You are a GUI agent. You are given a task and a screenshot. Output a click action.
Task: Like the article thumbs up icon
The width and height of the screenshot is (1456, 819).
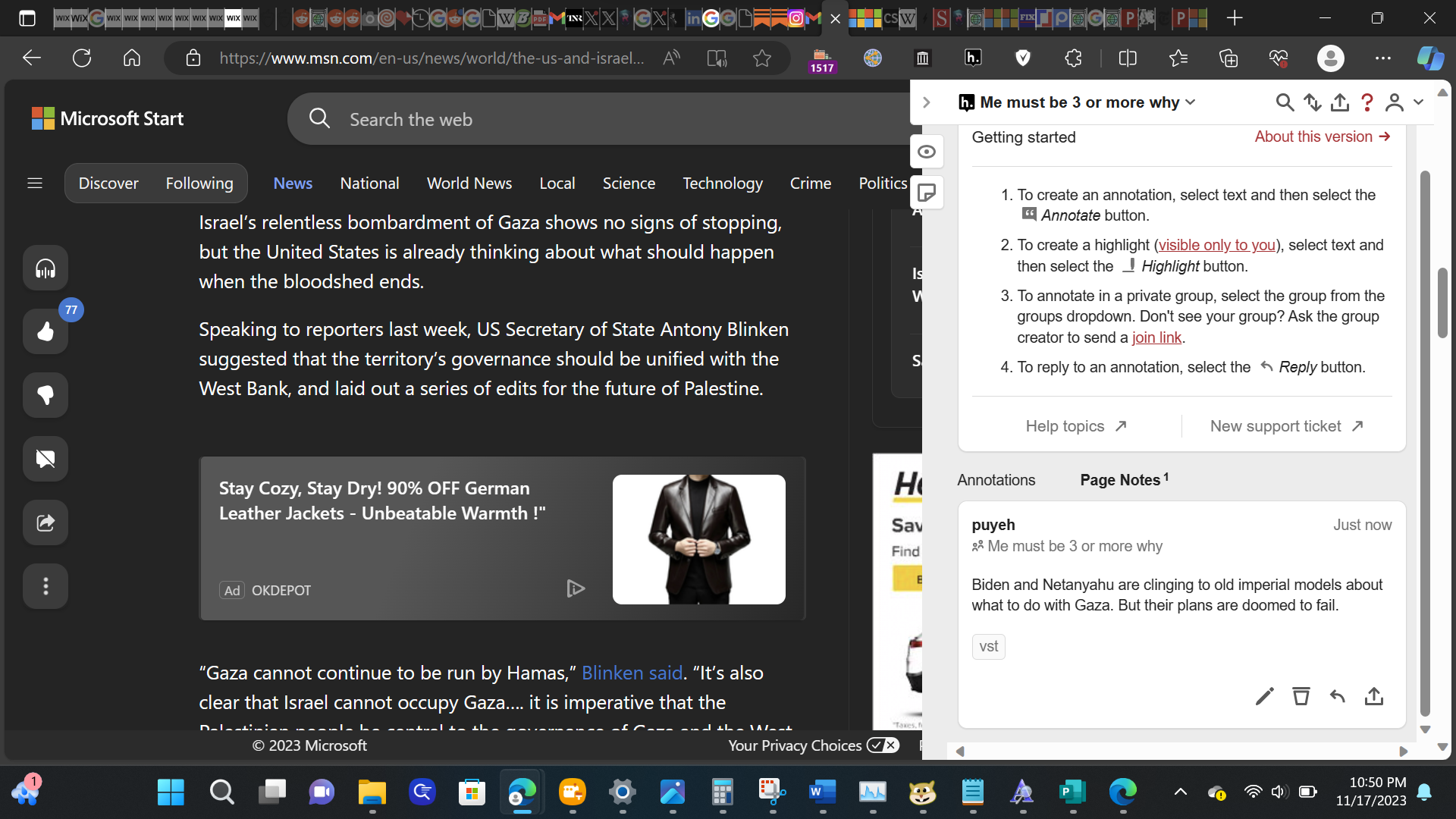(x=45, y=331)
